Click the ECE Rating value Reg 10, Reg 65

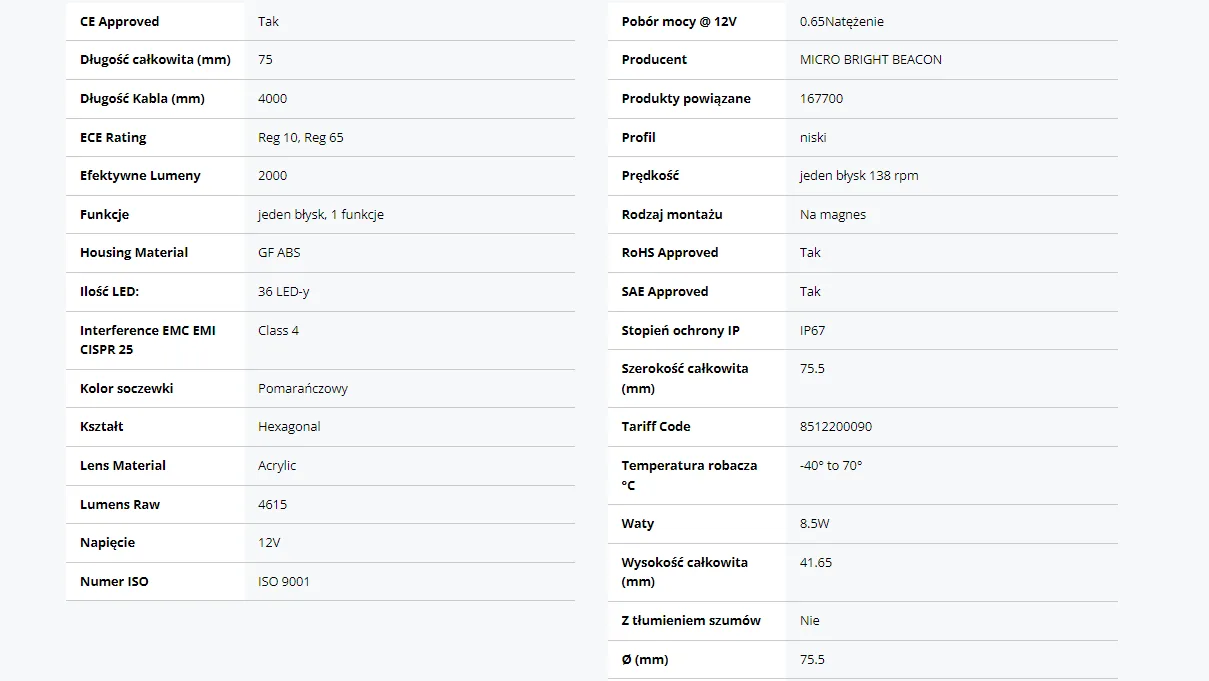point(300,137)
